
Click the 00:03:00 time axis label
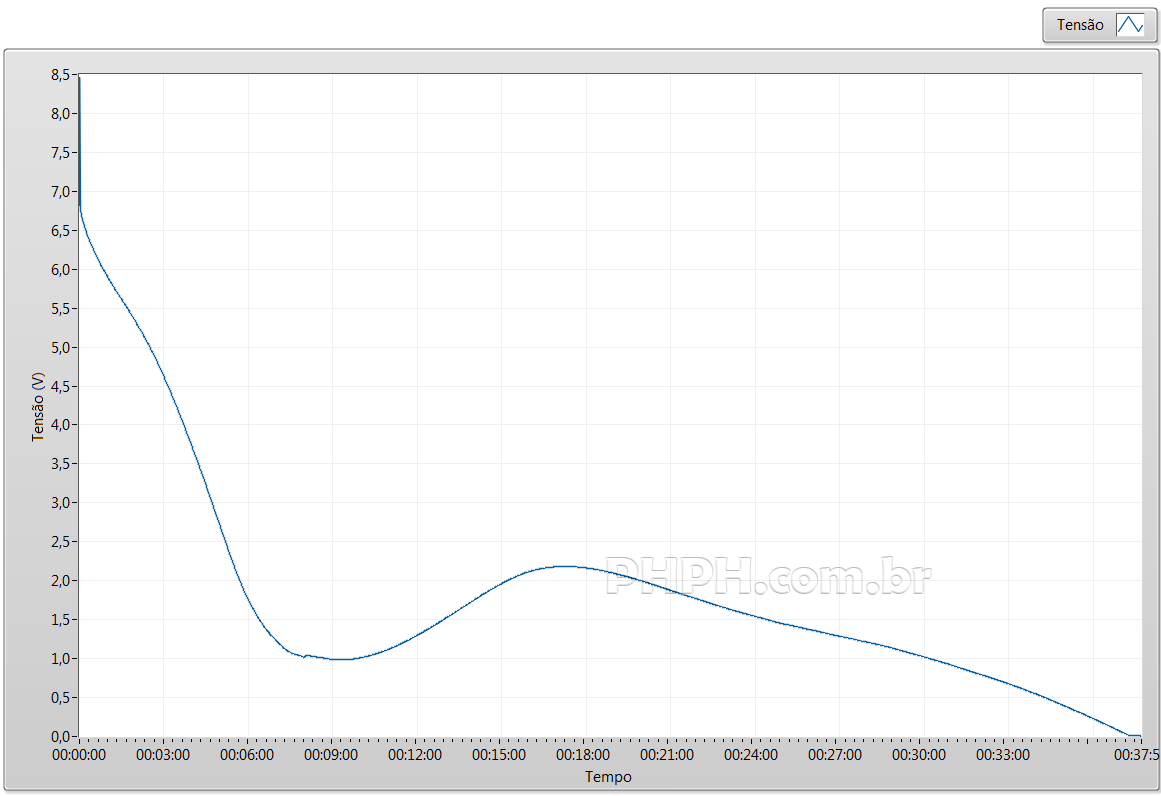[x=163, y=755]
